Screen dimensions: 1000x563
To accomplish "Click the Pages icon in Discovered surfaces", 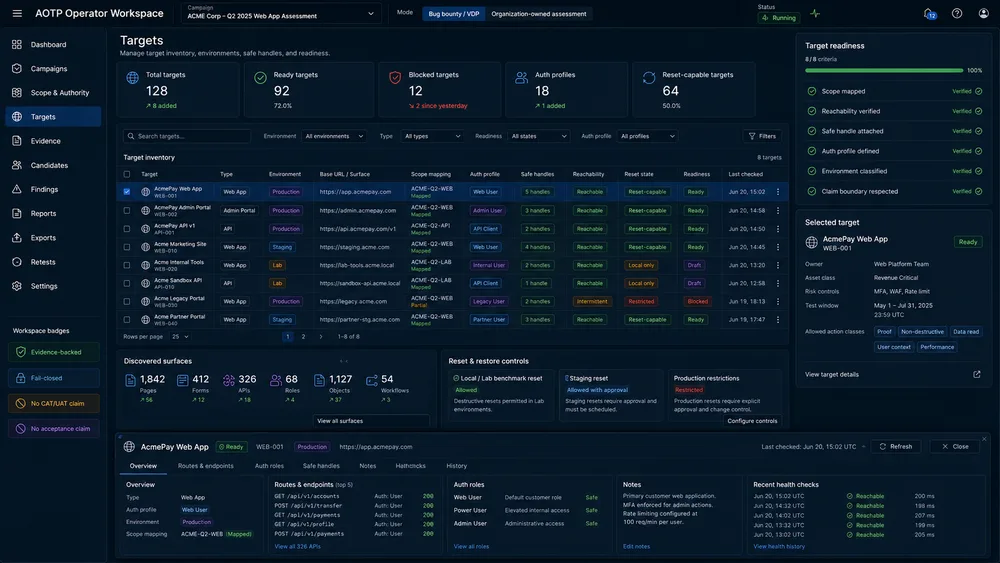I will 131,381.
